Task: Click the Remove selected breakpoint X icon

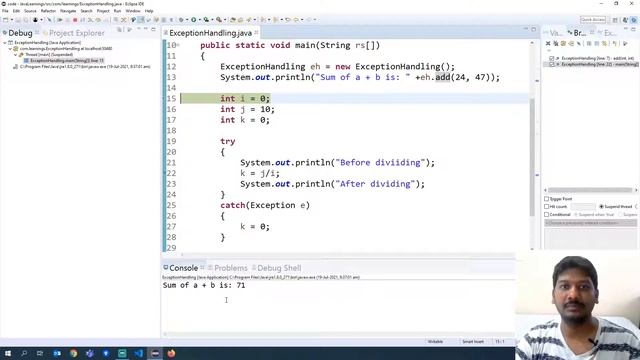Action: point(548,43)
